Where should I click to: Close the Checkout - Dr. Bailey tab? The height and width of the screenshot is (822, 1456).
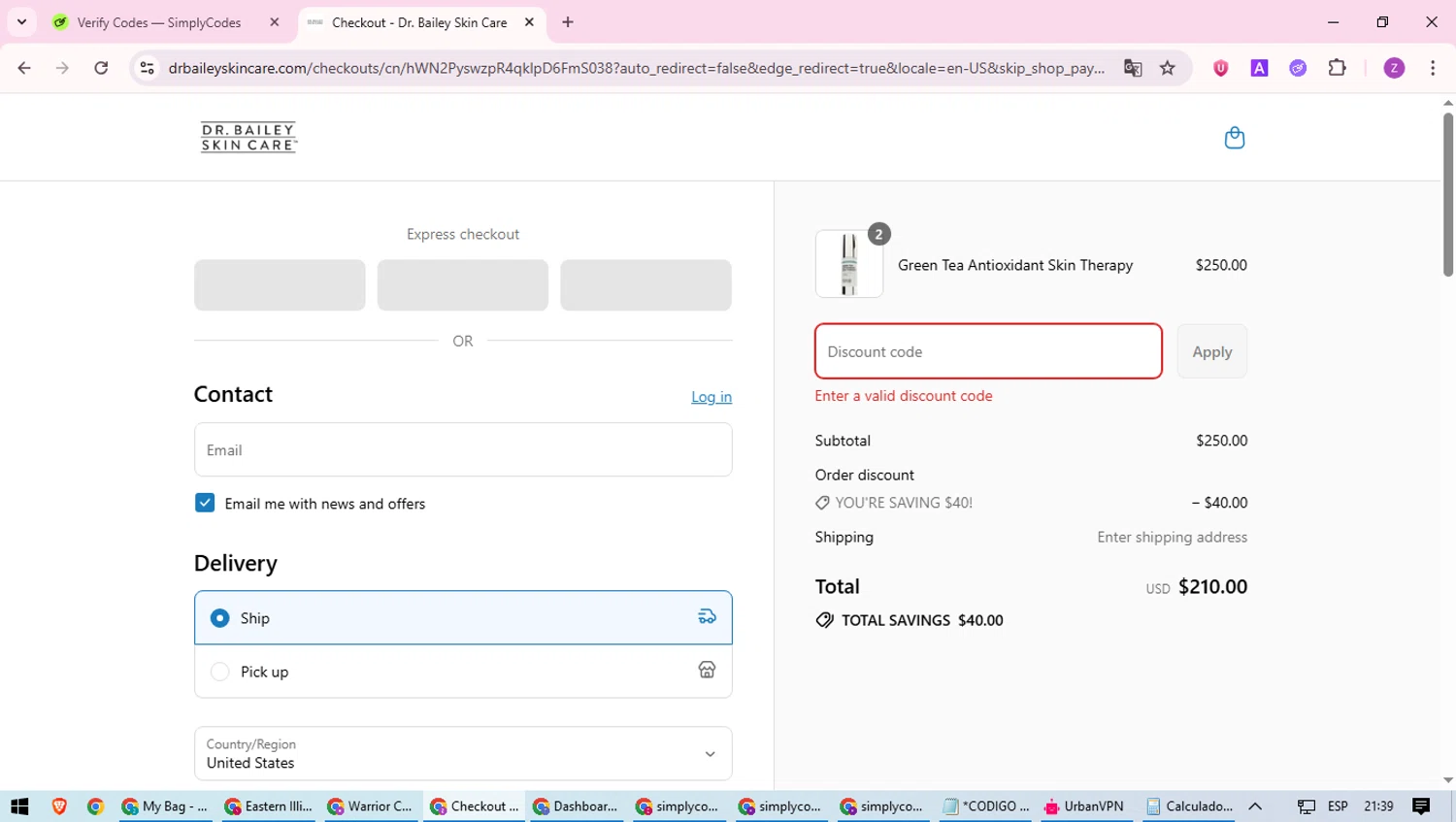coord(529,22)
